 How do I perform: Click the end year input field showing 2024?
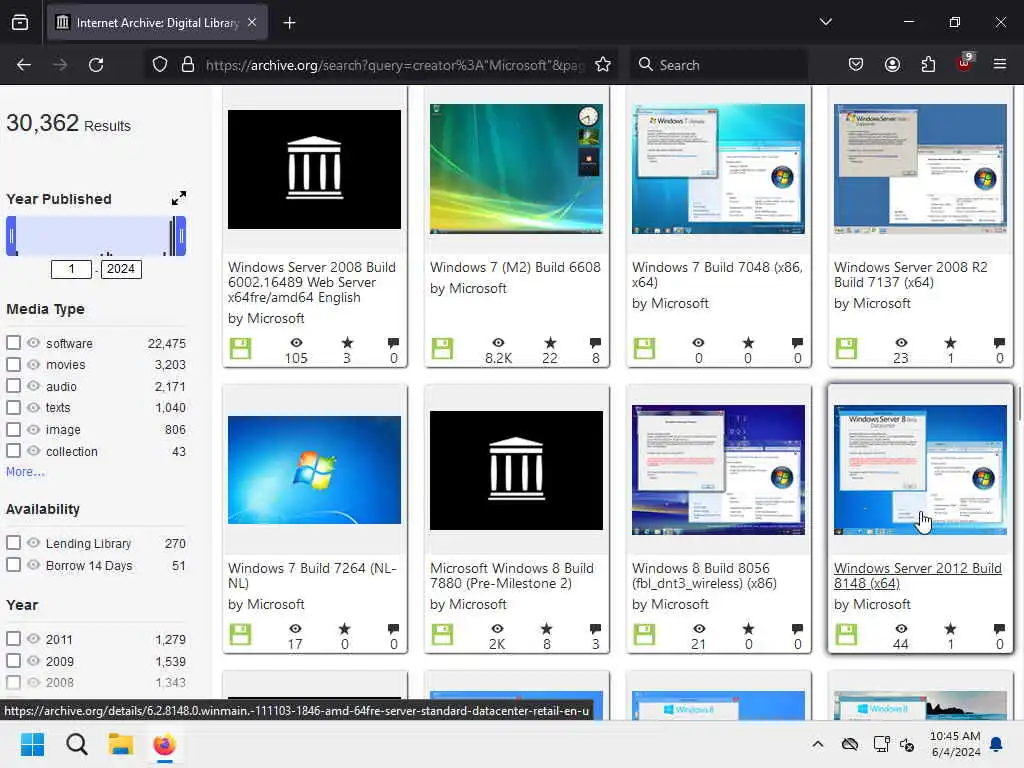[x=121, y=269]
